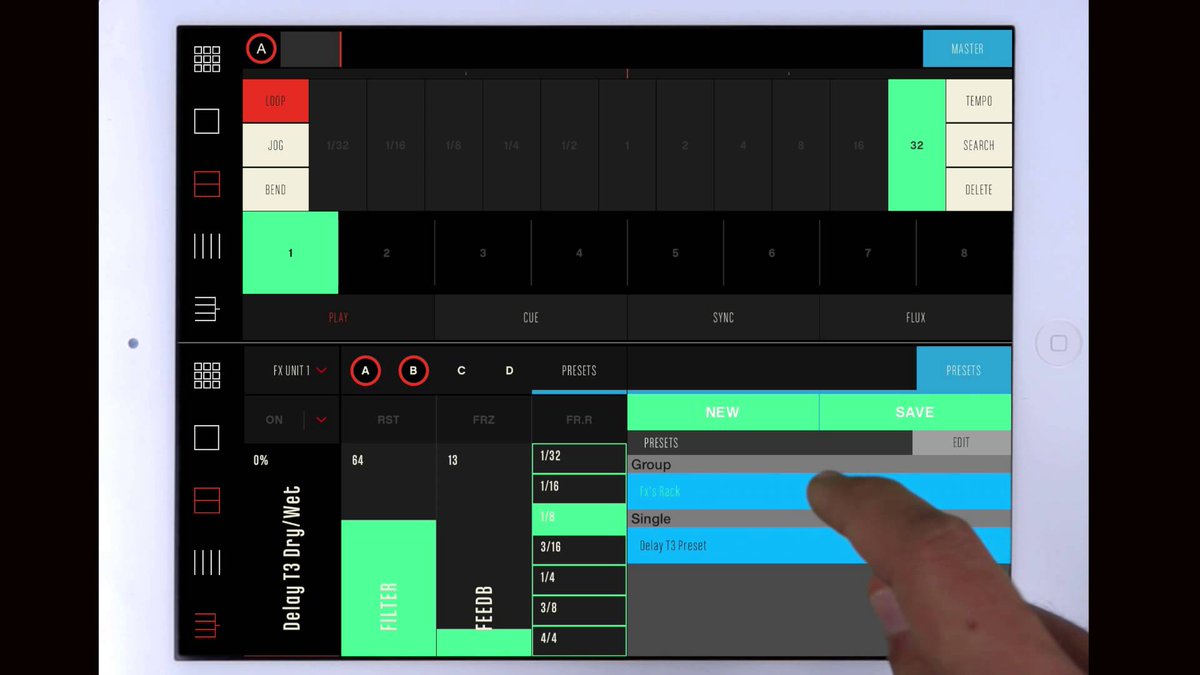Select the red list-lines icon in bottom panel
The width and height of the screenshot is (1200, 675).
(207, 625)
